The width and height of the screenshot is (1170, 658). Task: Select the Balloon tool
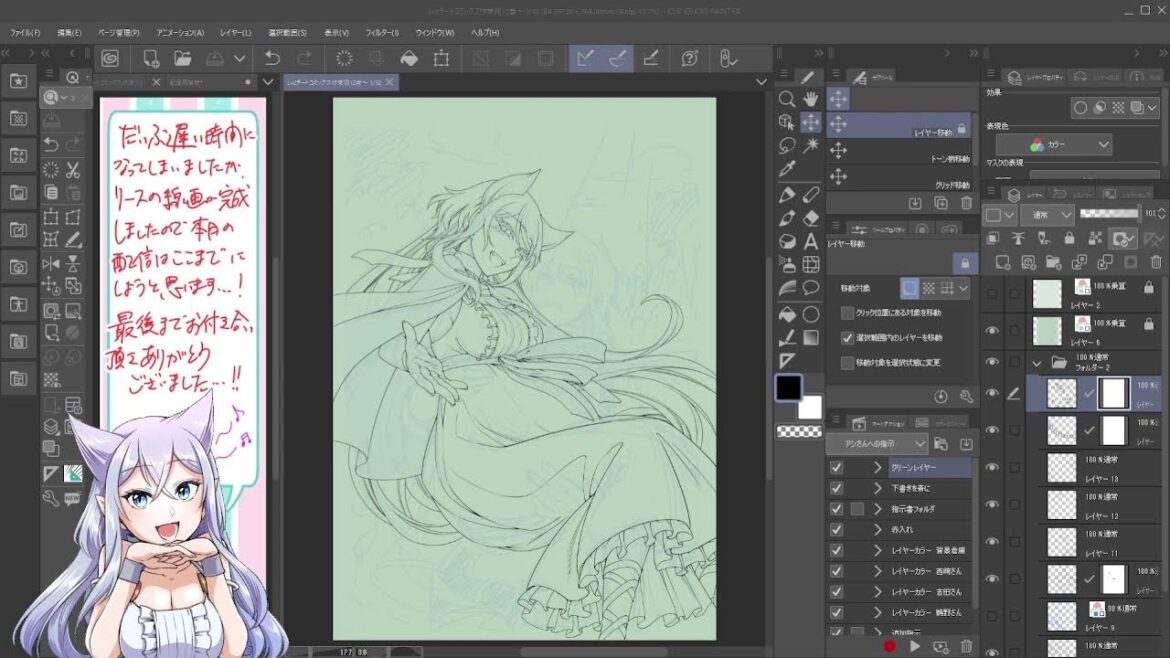coord(811,288)
